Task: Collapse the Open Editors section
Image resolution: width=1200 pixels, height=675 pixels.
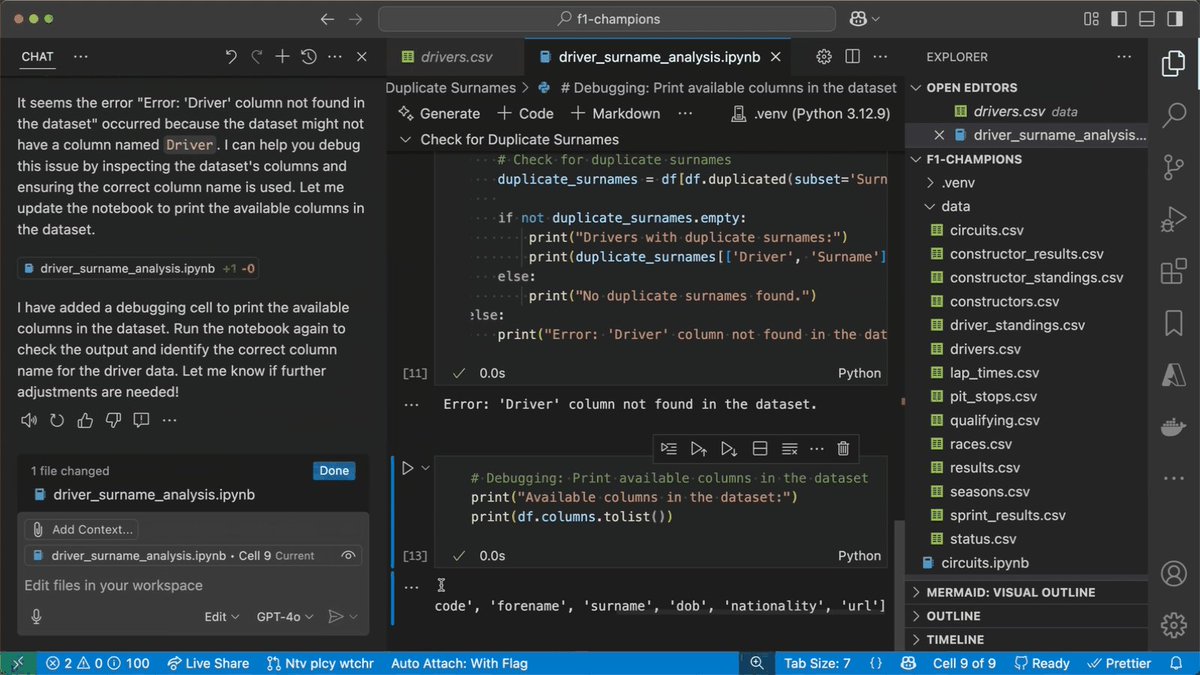Action: click(1026, 88)
